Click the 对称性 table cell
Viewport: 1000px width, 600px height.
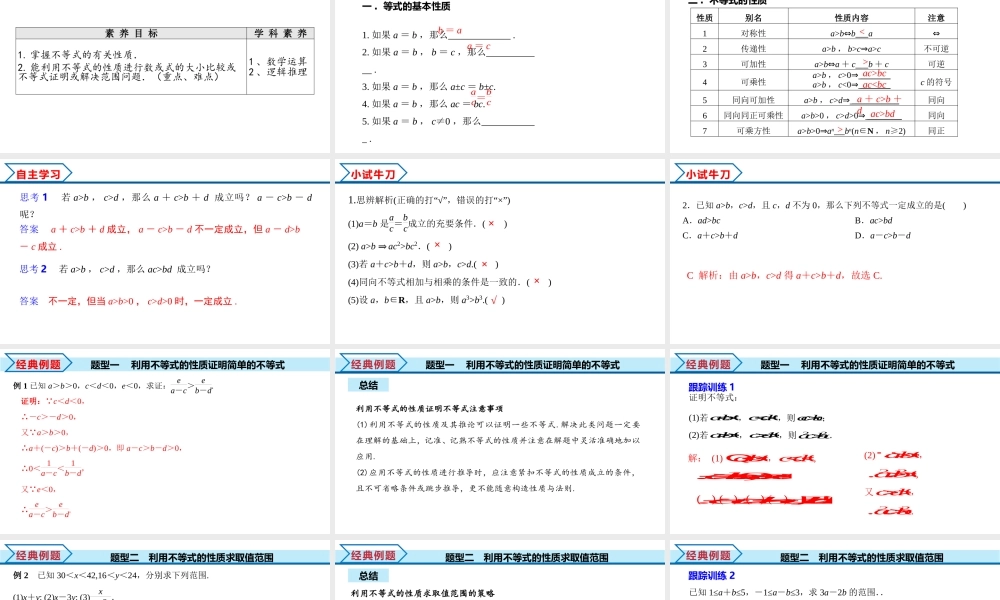(753, 33)
